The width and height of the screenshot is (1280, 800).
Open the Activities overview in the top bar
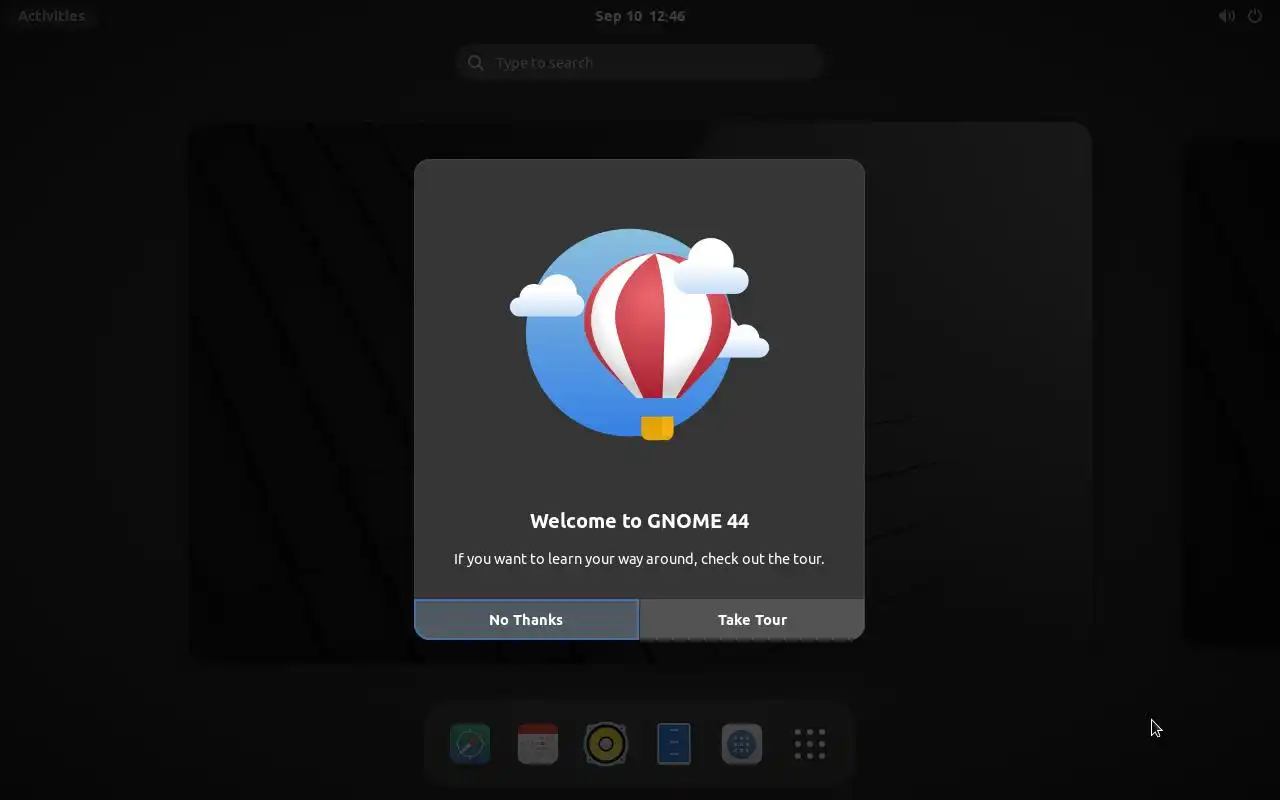(51, 15)
